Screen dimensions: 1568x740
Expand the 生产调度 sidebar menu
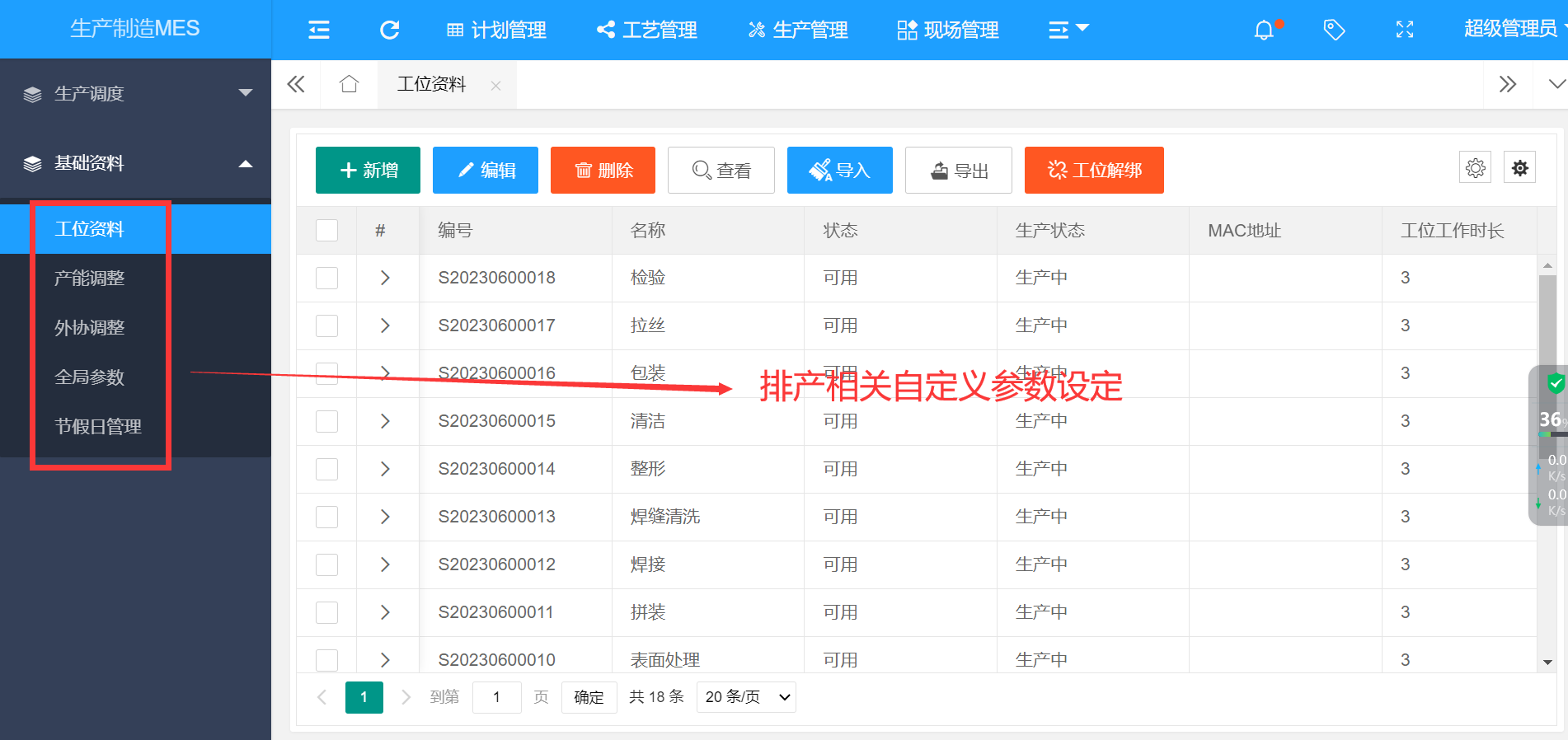136,94
